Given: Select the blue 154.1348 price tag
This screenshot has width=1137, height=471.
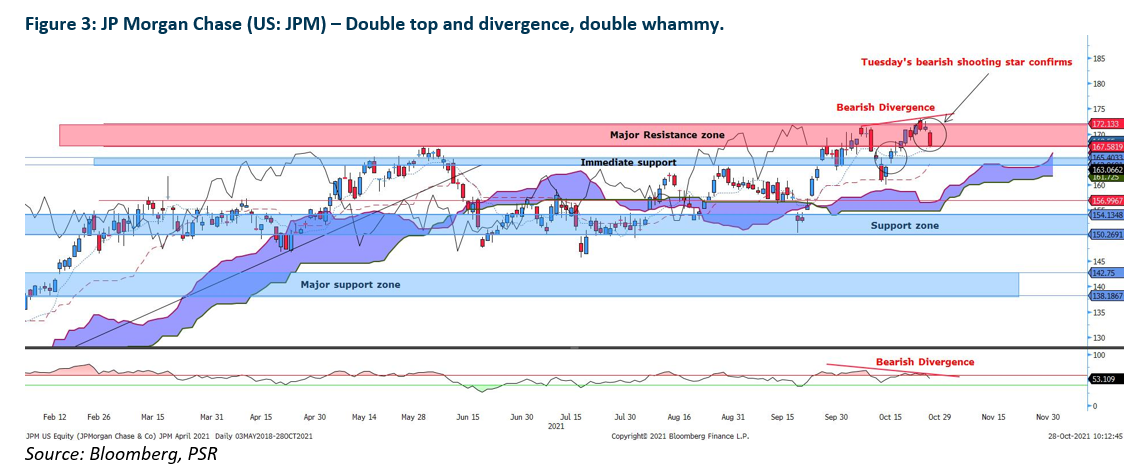Looking at the screenshot, I should (x=1107, y=214).
